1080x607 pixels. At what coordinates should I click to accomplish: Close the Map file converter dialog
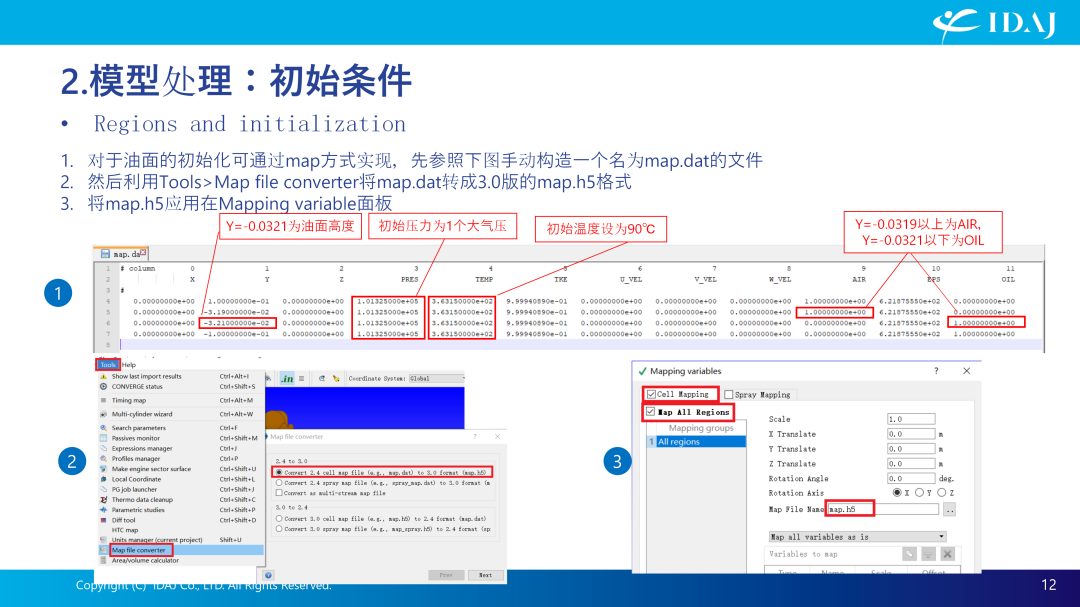tap(497, 436)
